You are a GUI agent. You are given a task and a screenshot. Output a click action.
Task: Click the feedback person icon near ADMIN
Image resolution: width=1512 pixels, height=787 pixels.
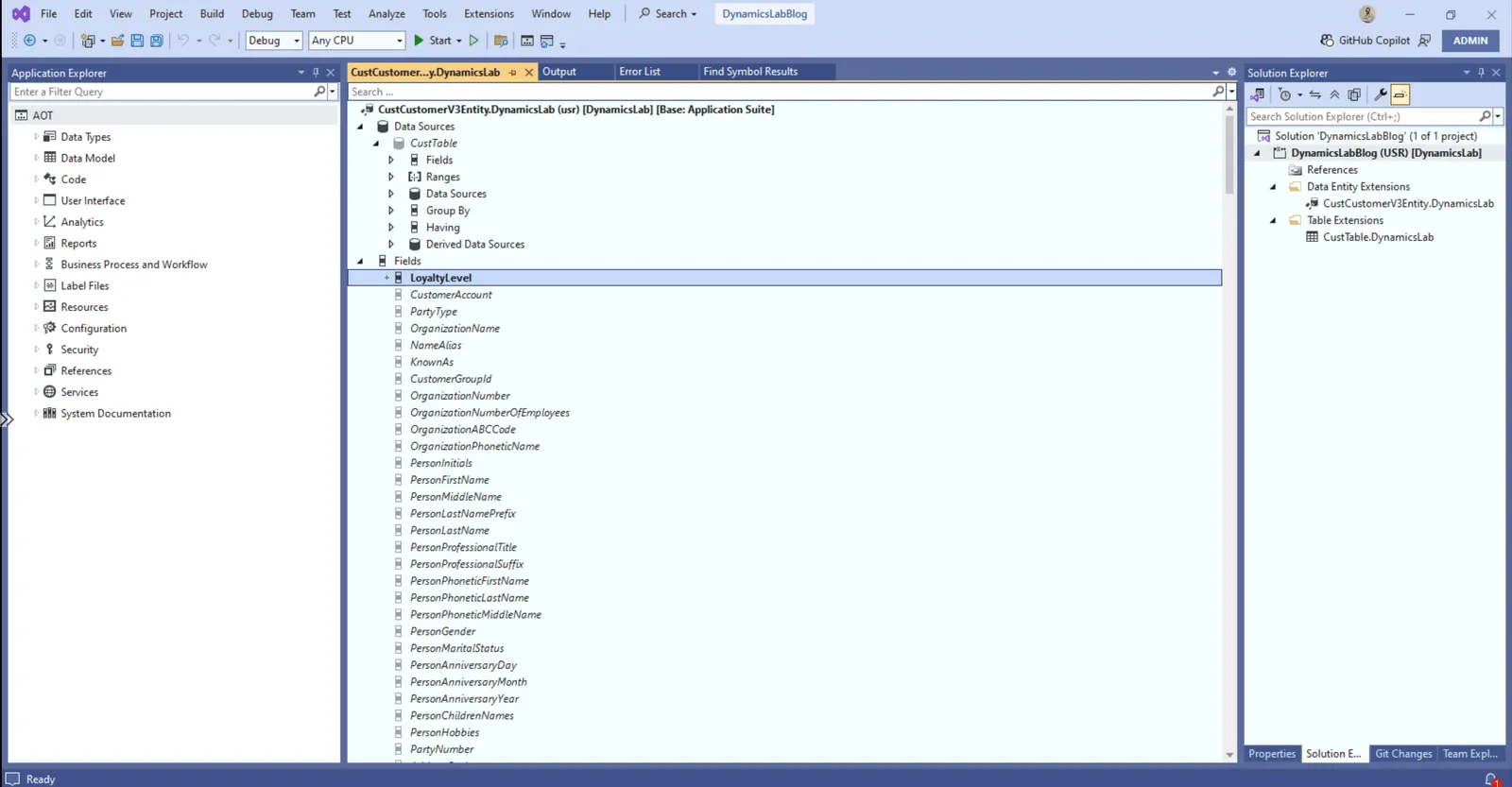pyautogui.click(x=1424, y=41)
